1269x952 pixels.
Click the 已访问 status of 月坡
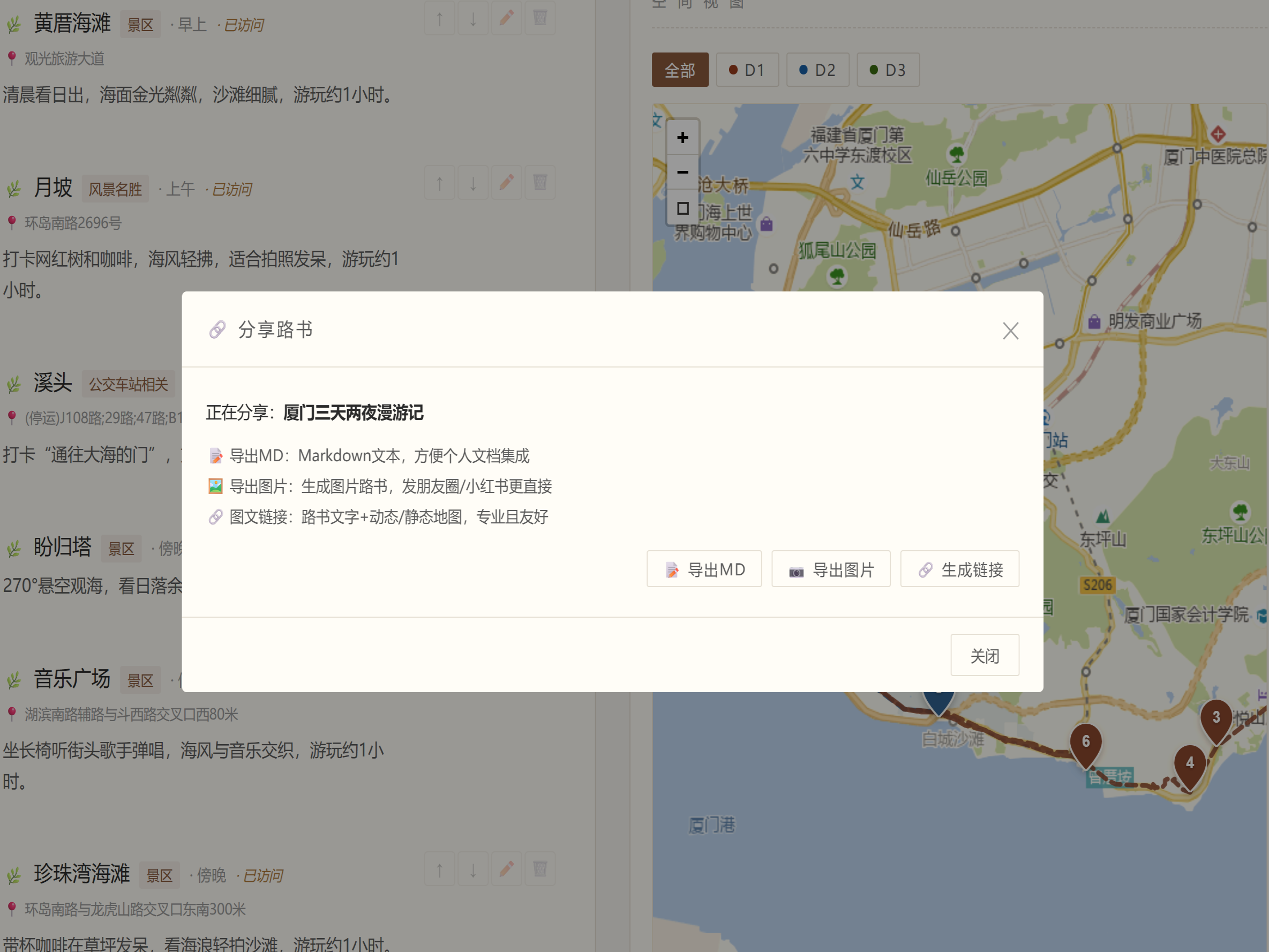pyautogui.click(x=232, y=189)
